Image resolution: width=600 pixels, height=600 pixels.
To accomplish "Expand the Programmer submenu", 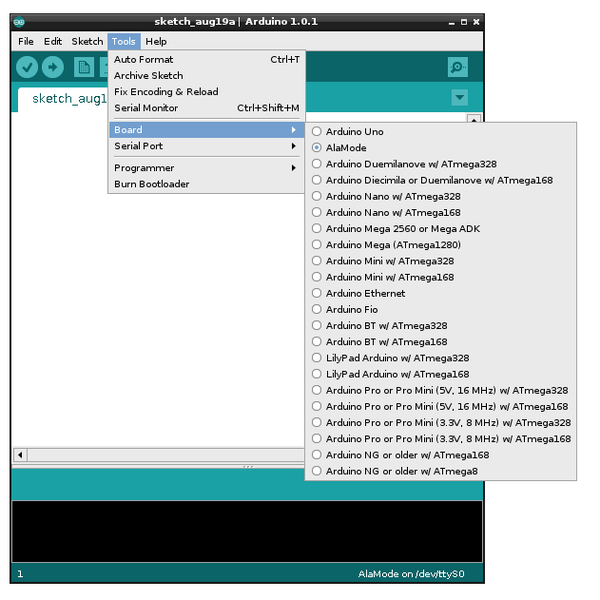I will [207, 168].
